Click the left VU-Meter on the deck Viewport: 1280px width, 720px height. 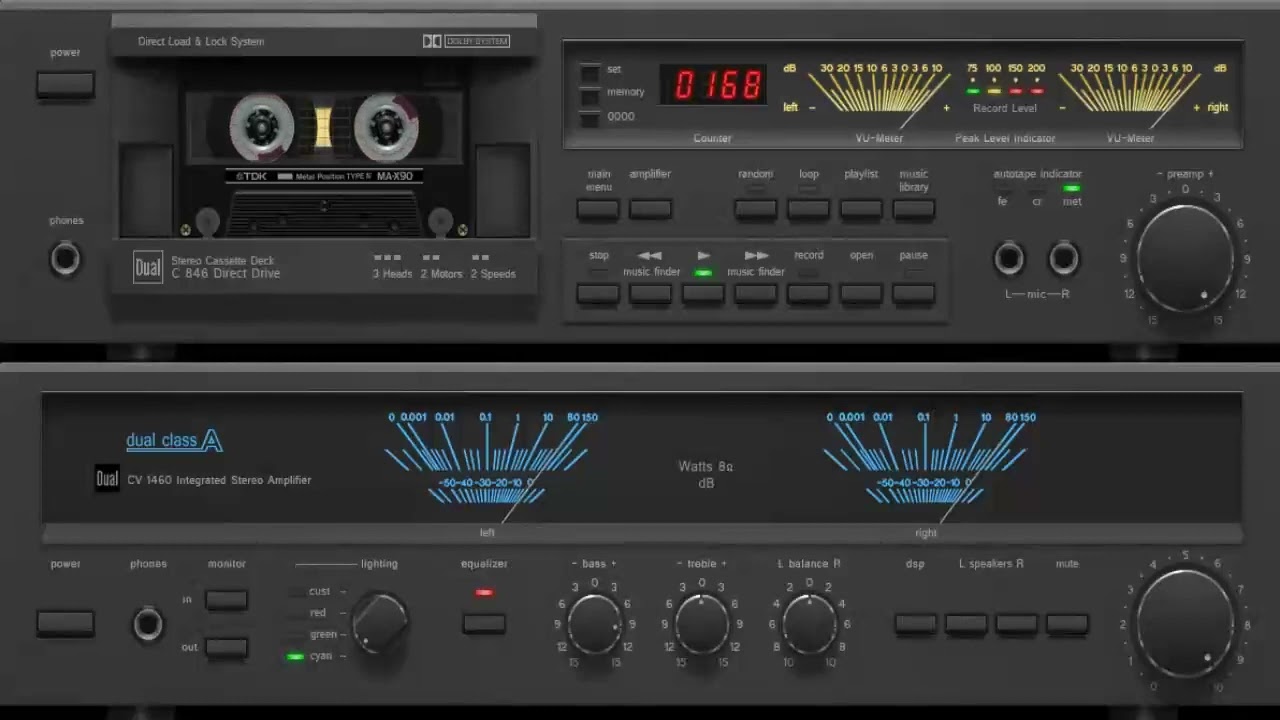click(x=879, y=95)
